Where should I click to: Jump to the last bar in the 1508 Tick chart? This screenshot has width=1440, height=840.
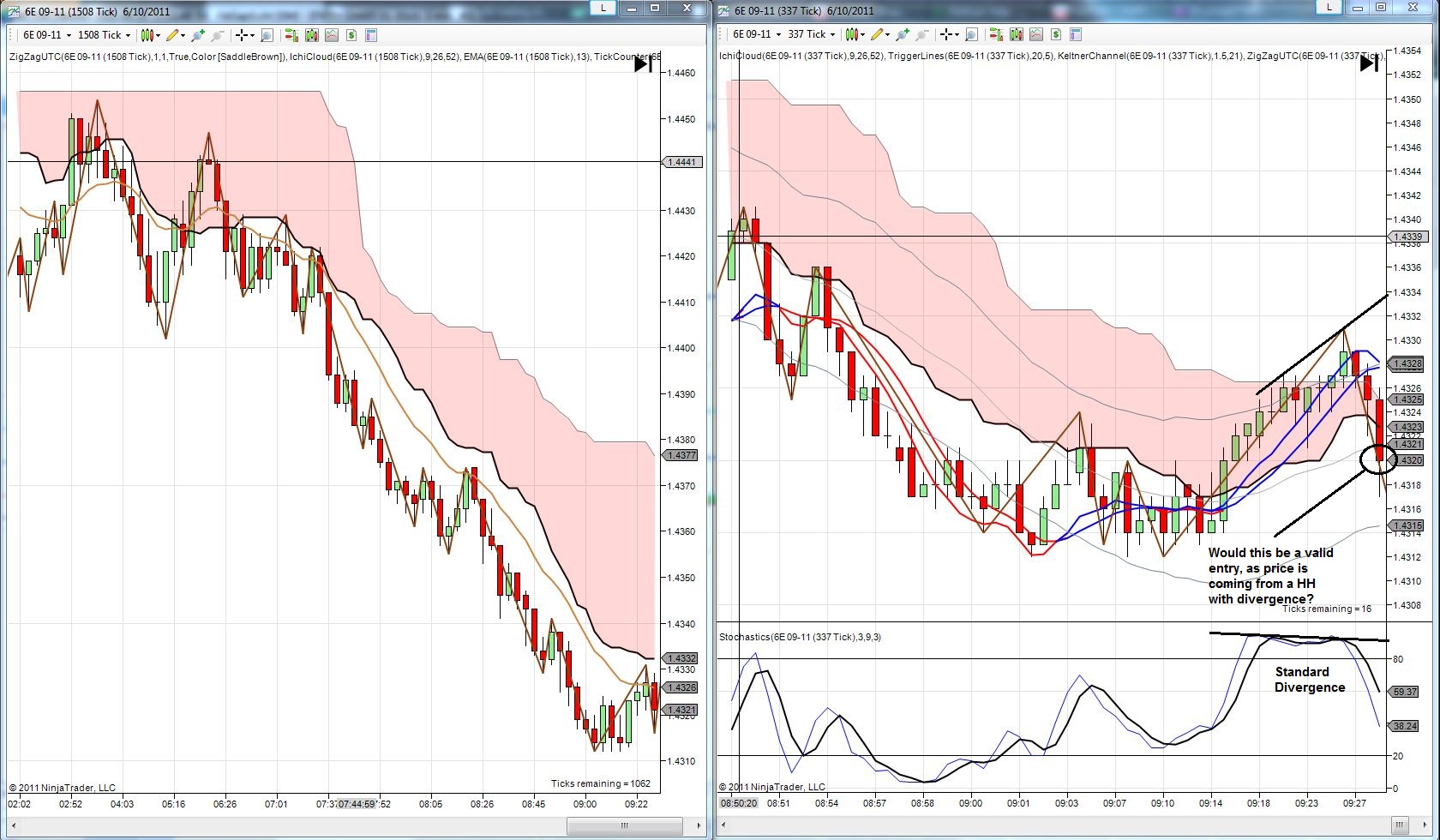tap(644, 64)
